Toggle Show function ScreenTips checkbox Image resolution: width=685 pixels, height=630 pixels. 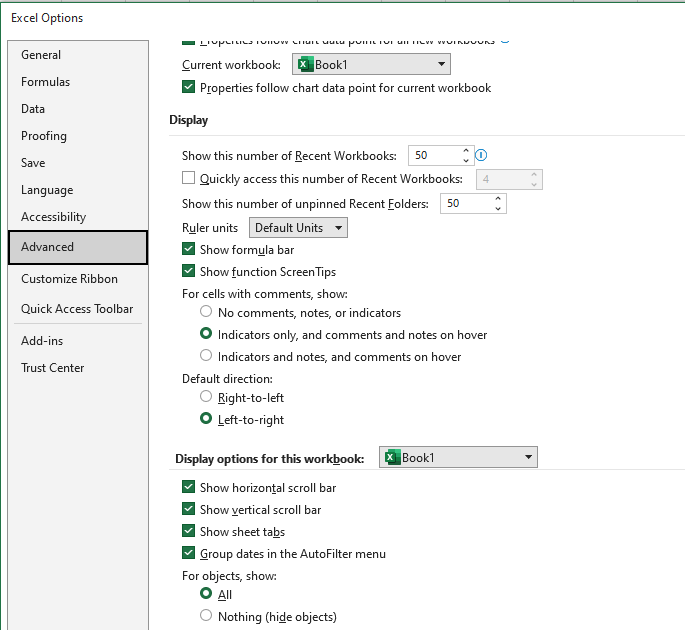(x=188, y=271)
